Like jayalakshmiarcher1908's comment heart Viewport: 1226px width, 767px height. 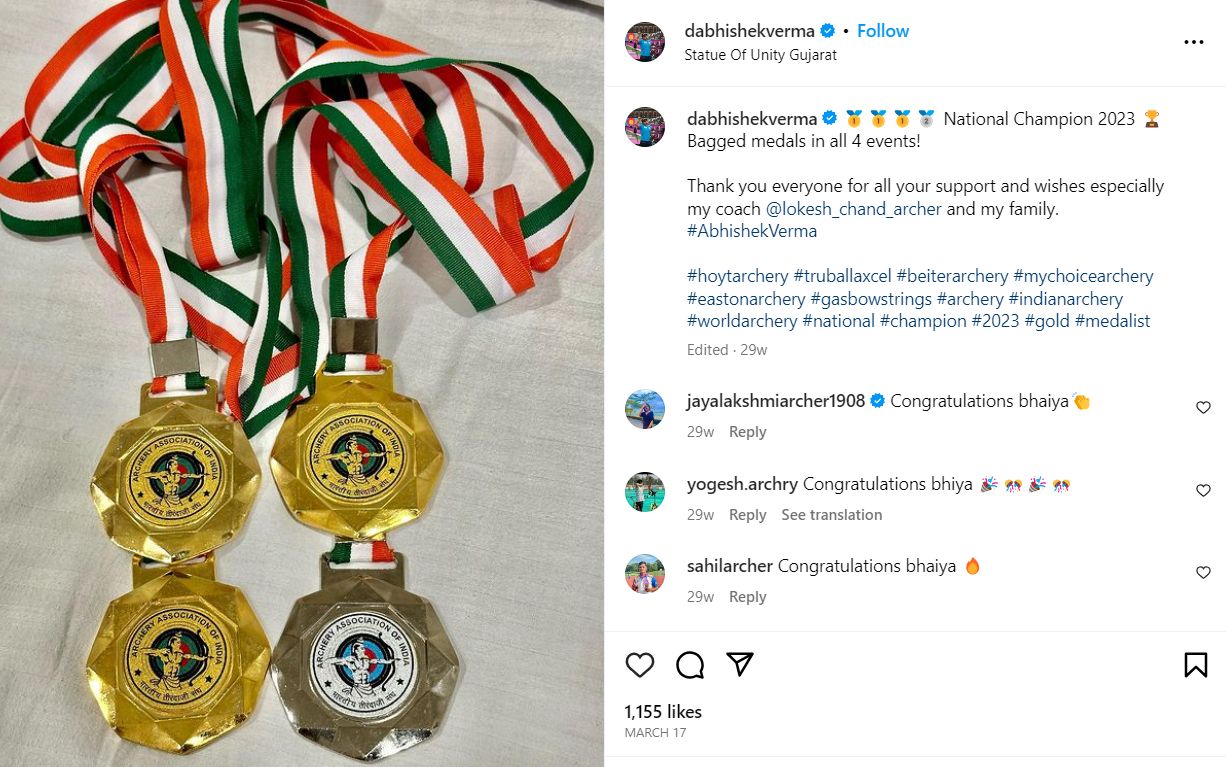1203,407
